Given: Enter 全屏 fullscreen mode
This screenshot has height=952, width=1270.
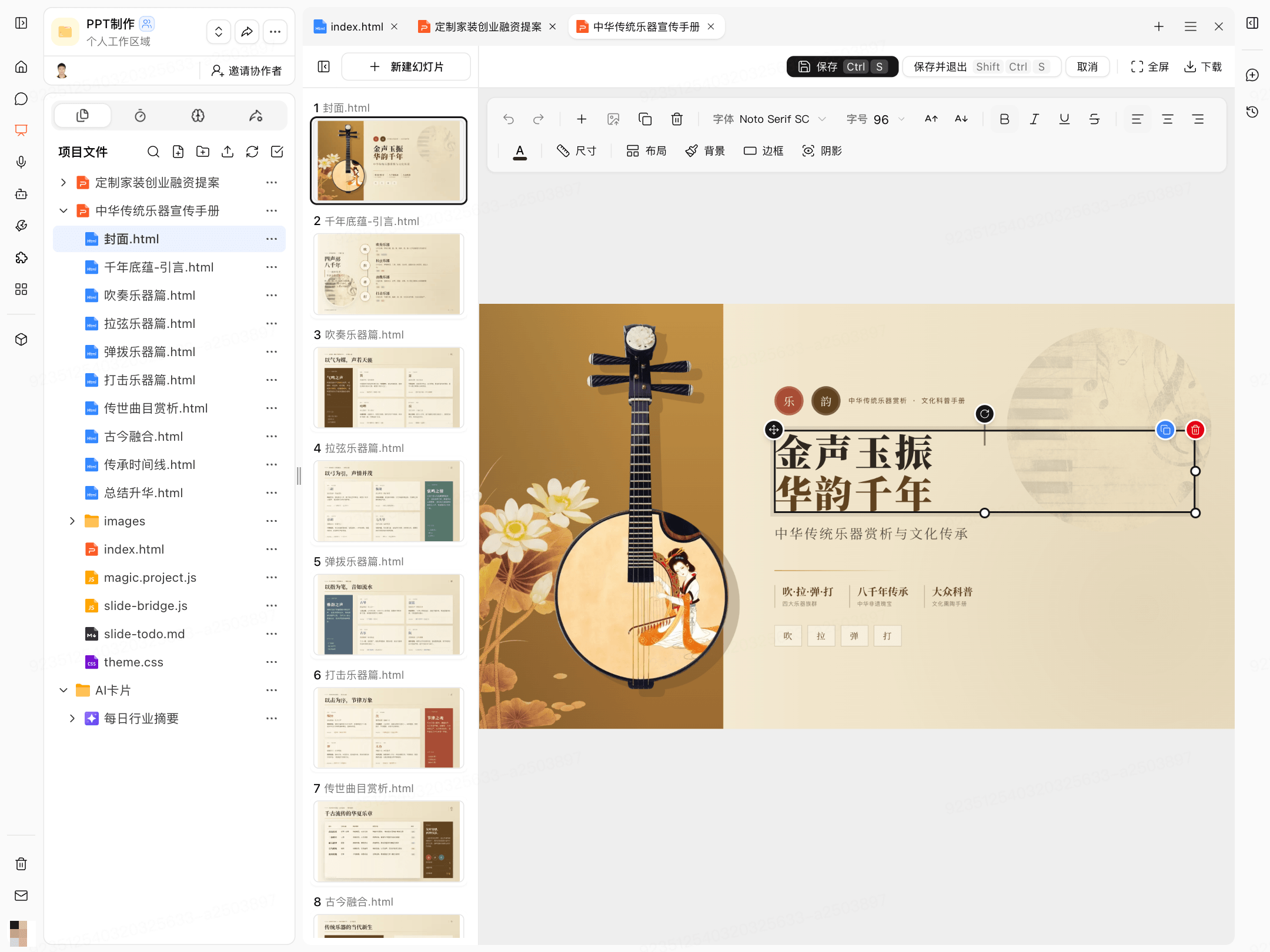Looking at the screenshot, I should [x=1149, y=66].
